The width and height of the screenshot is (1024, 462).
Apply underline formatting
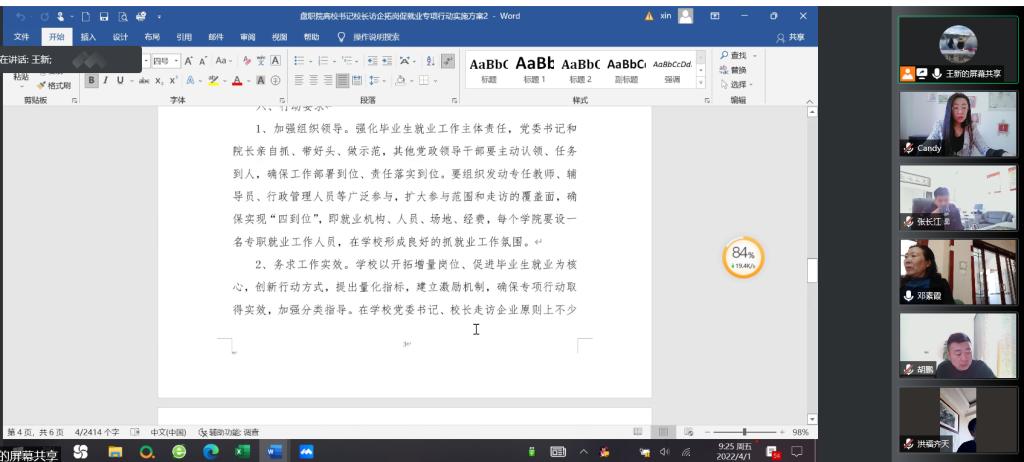120,80
